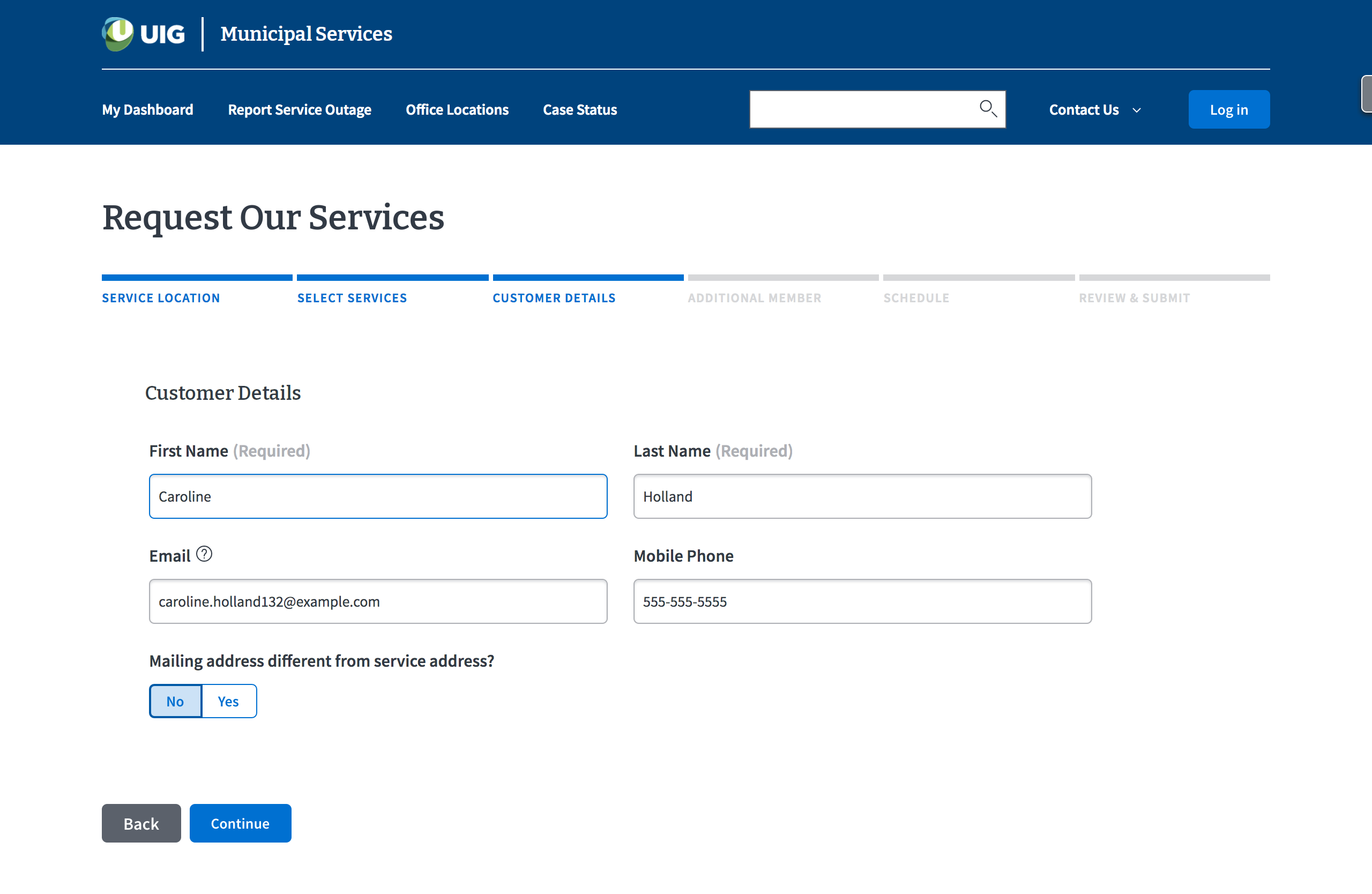Click the Back button
The width and height of the screenshot is (1372, 894).
pyautogui.click(x=140, y=823)
